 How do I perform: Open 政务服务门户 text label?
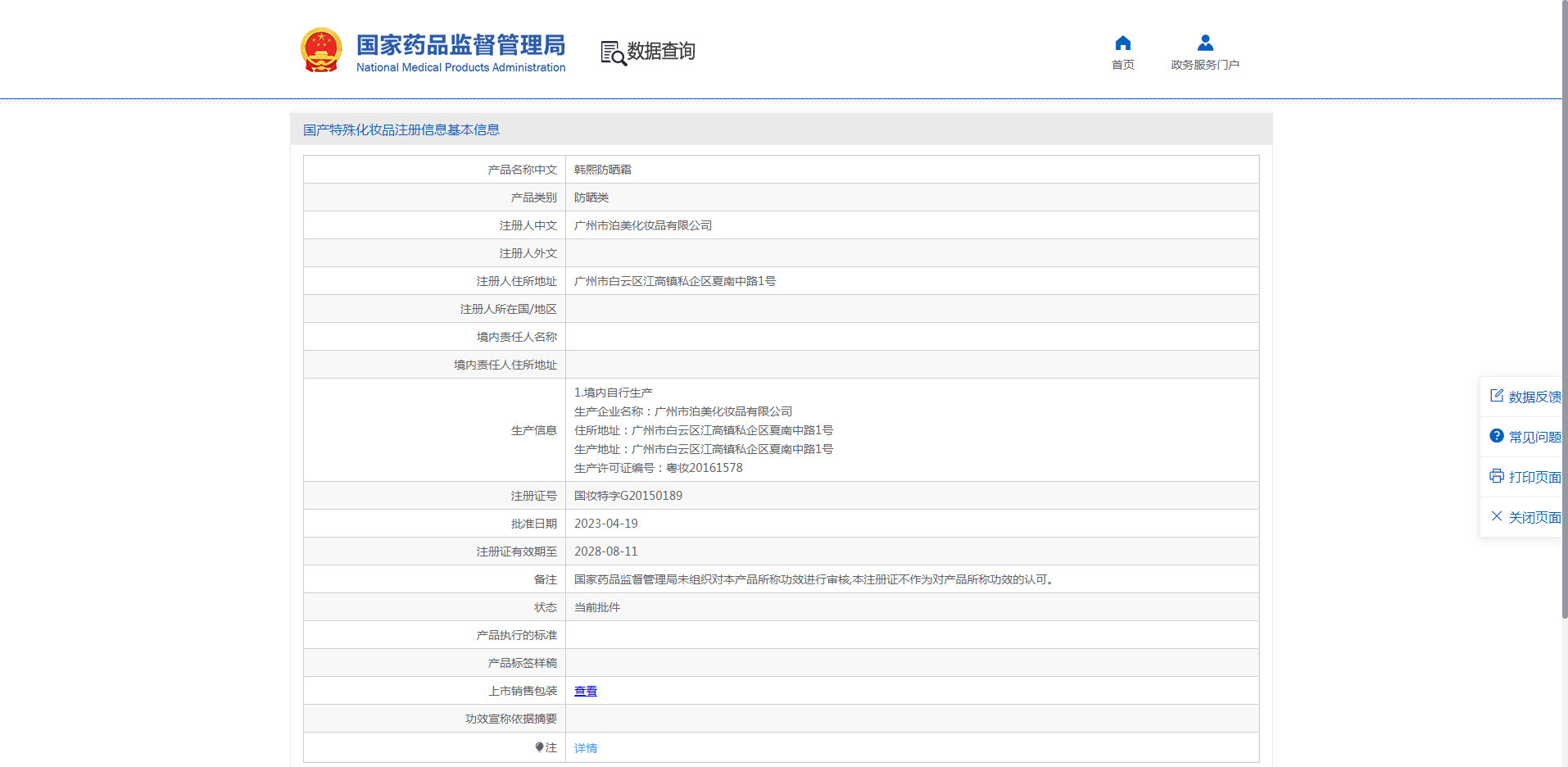(x=1204, y=65)
